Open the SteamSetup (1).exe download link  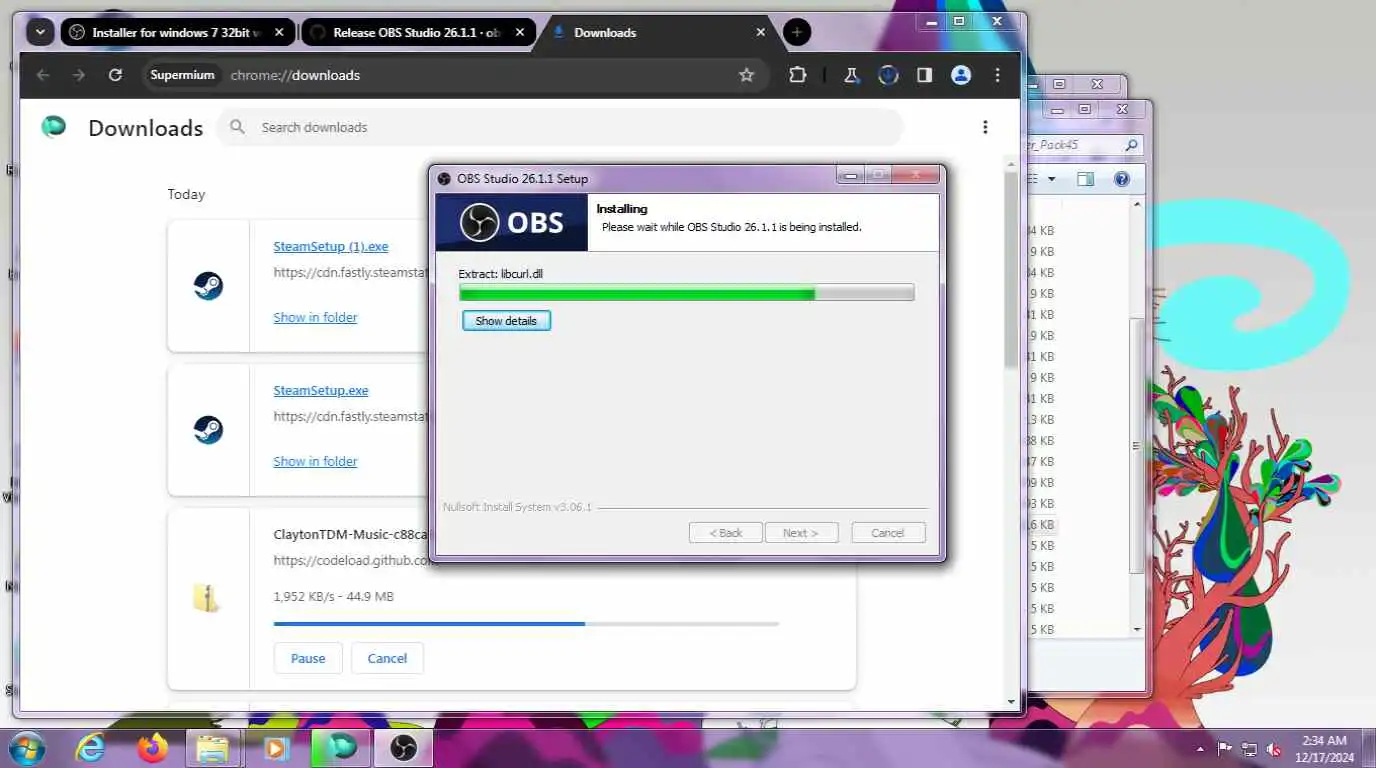pyautogui.click(x=331, y=246)
